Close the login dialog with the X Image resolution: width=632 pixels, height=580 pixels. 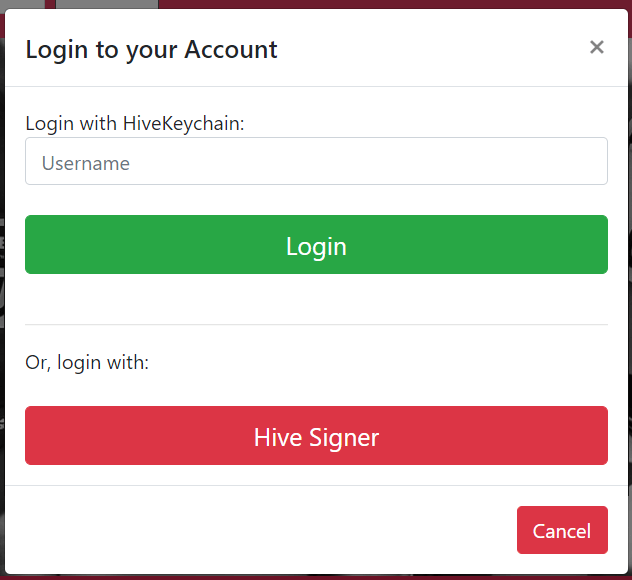coord(597,47)
